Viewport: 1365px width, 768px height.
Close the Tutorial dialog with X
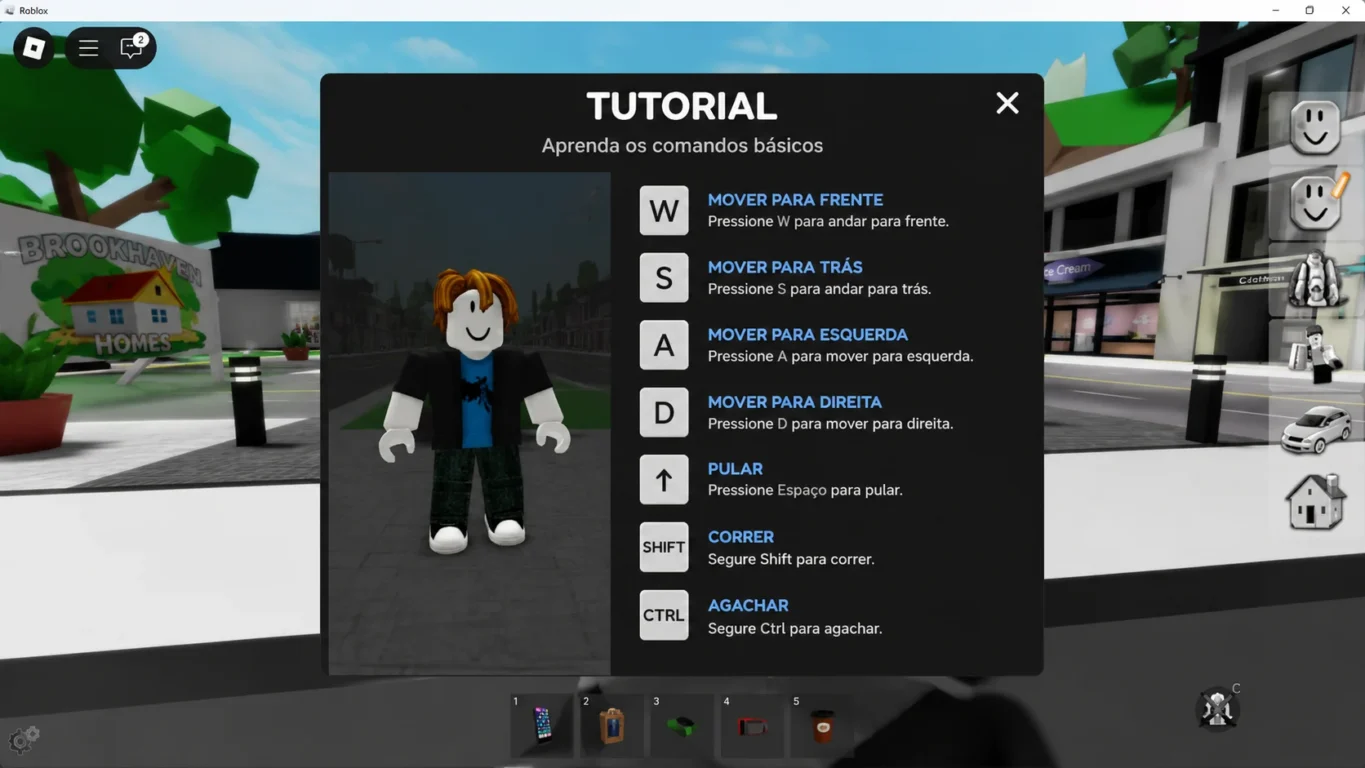pyautogui.click(x=1007, y=103)
